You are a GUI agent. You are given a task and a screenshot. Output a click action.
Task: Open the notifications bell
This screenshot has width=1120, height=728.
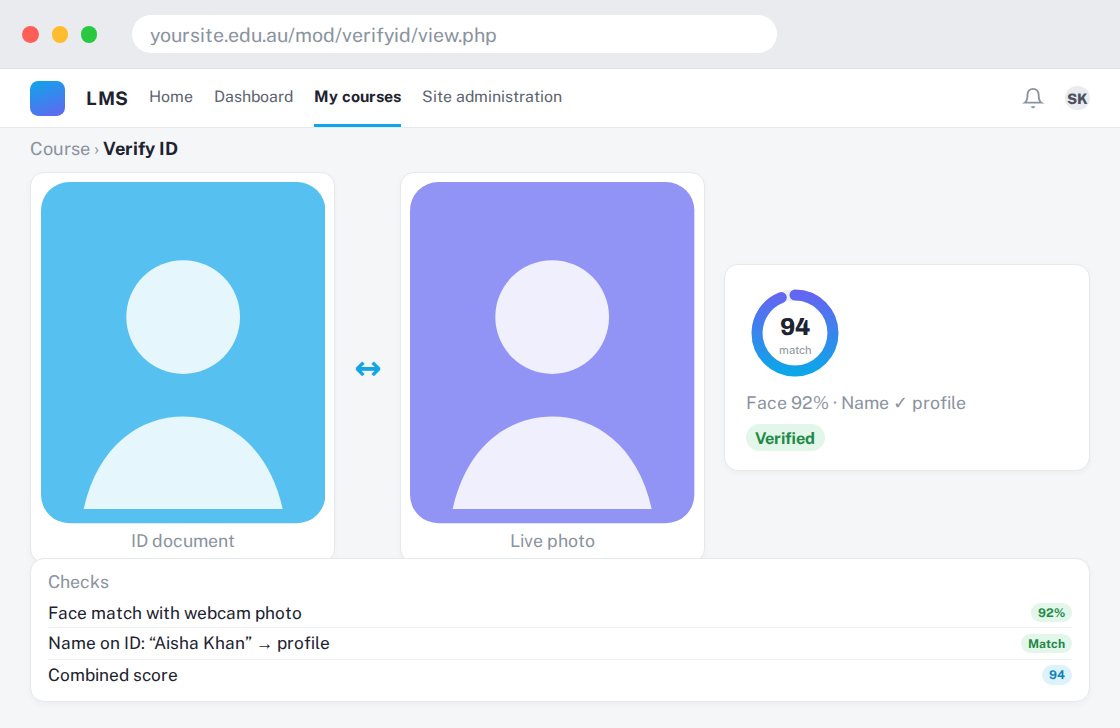(x=1032, y=98)
